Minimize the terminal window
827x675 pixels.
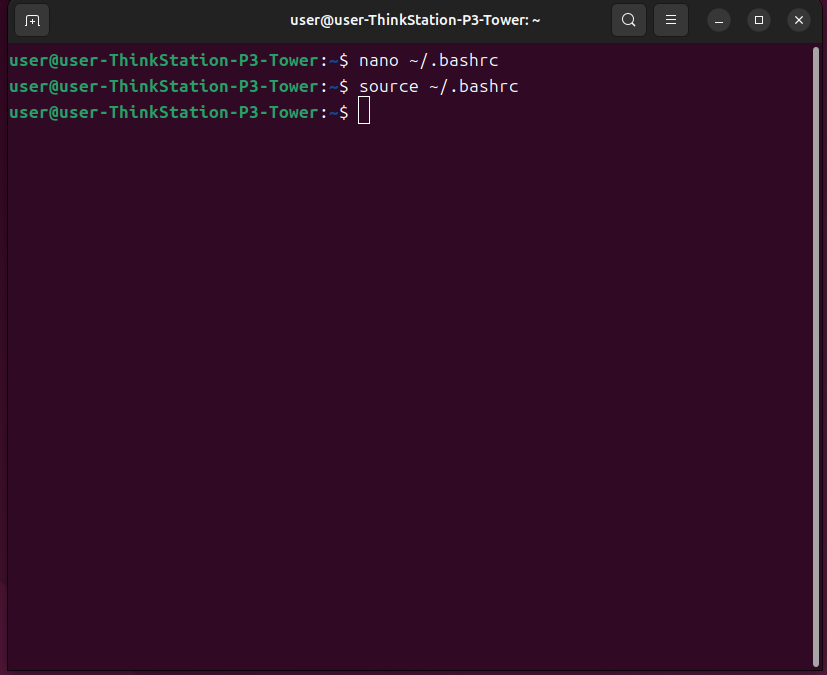point(719,21)
